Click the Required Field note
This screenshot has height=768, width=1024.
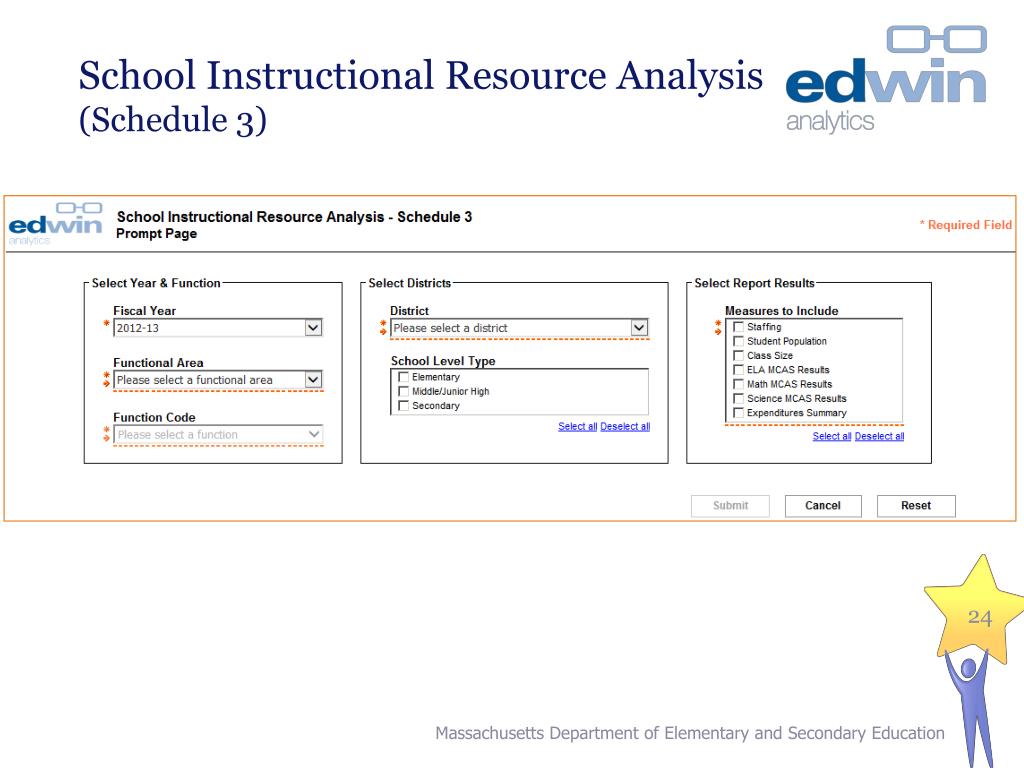[966, 225]
